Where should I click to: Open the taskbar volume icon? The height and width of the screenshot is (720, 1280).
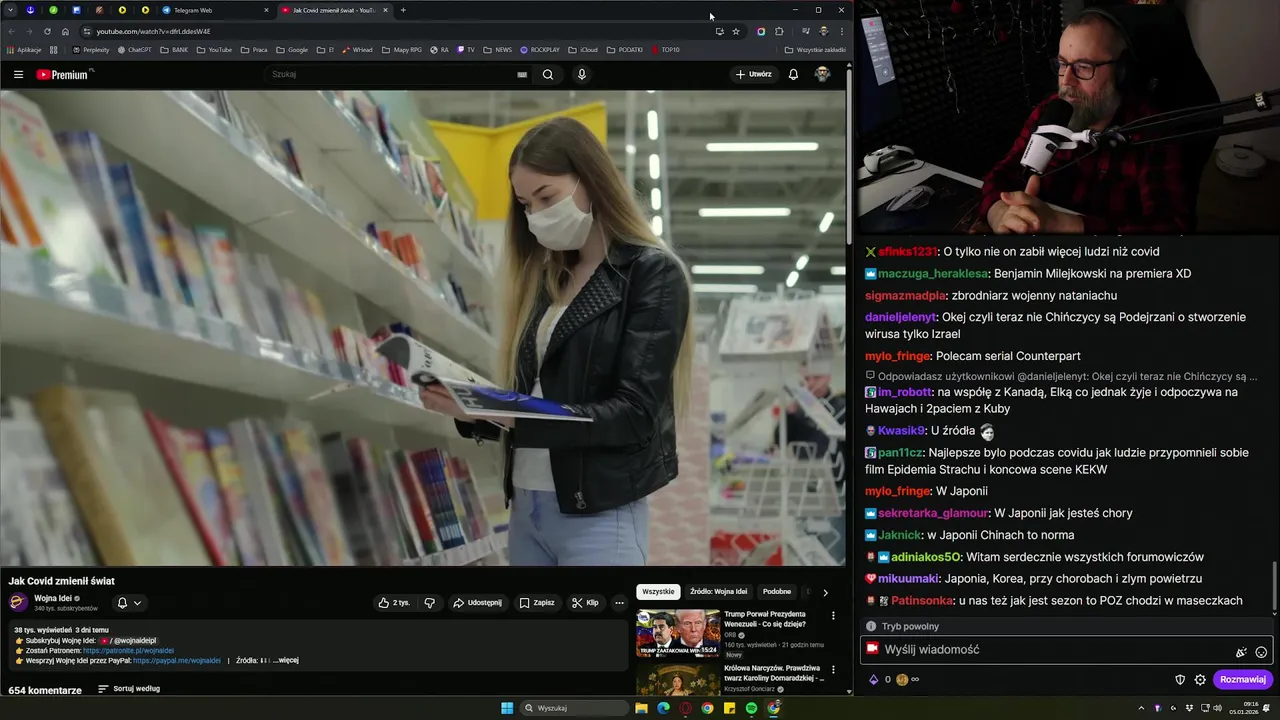point(1218,708)
